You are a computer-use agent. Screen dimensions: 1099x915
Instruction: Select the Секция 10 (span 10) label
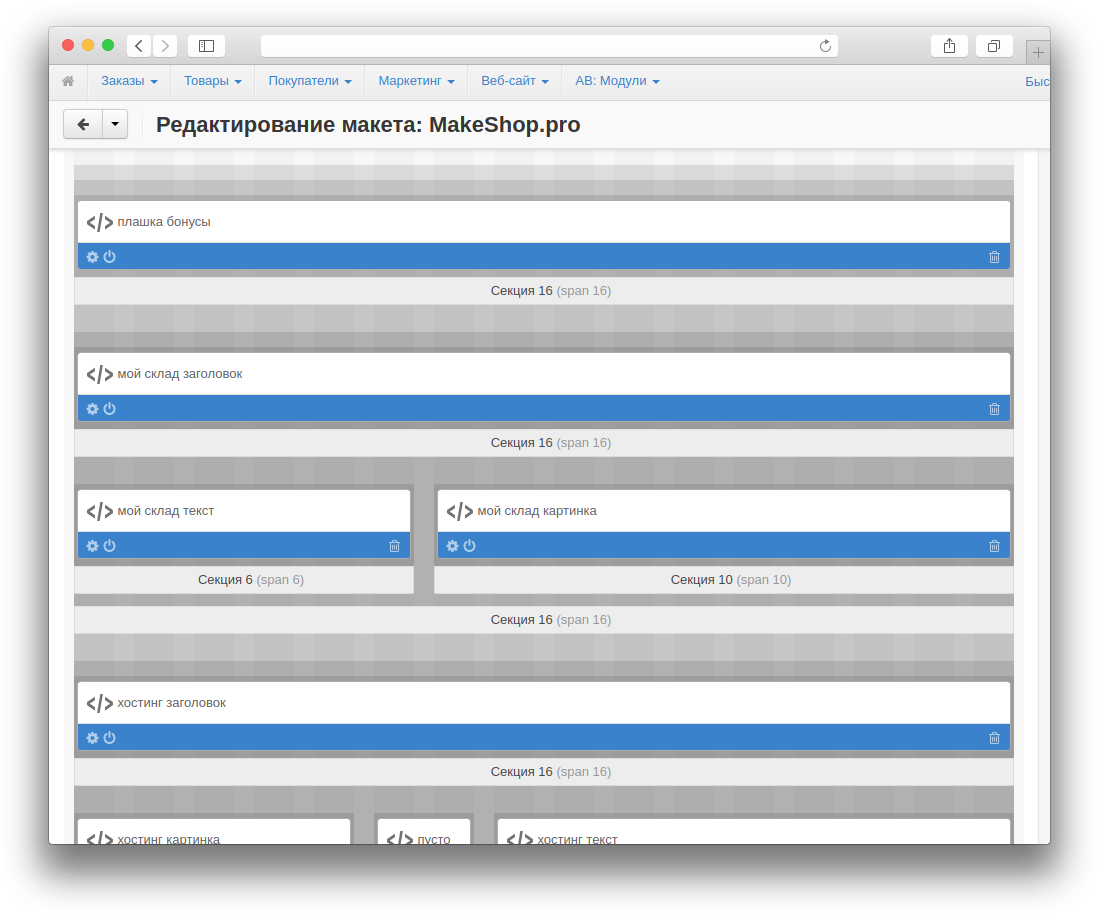point(731,580)
